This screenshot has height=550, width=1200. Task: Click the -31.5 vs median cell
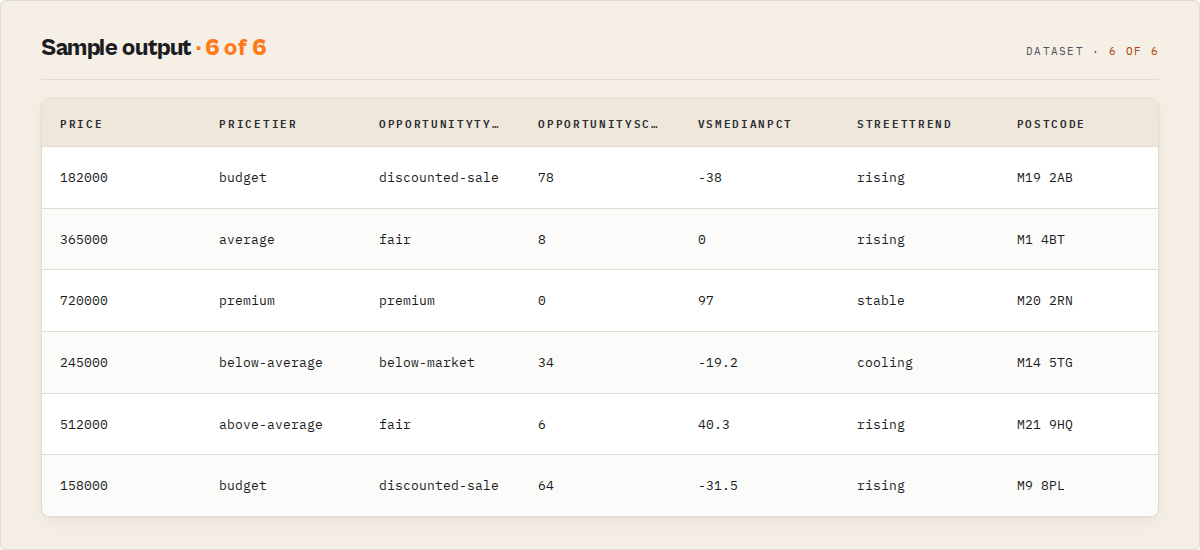[x=718, y=486]
